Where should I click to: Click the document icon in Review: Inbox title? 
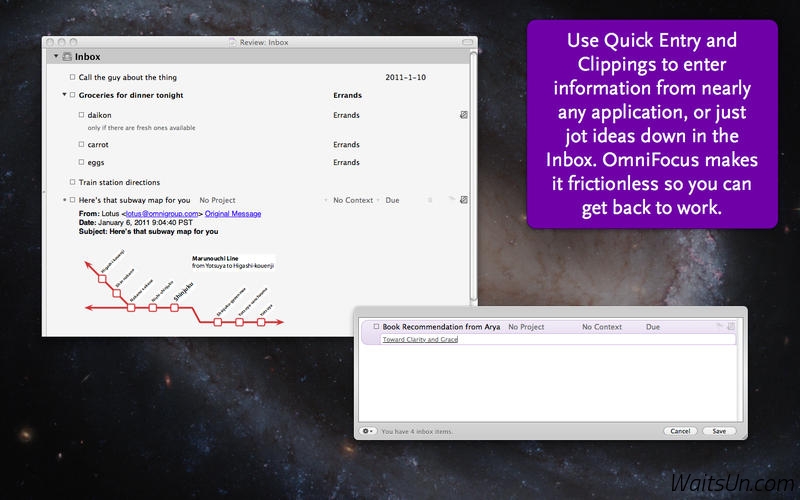pyautogui.click(x=233, y=42)
